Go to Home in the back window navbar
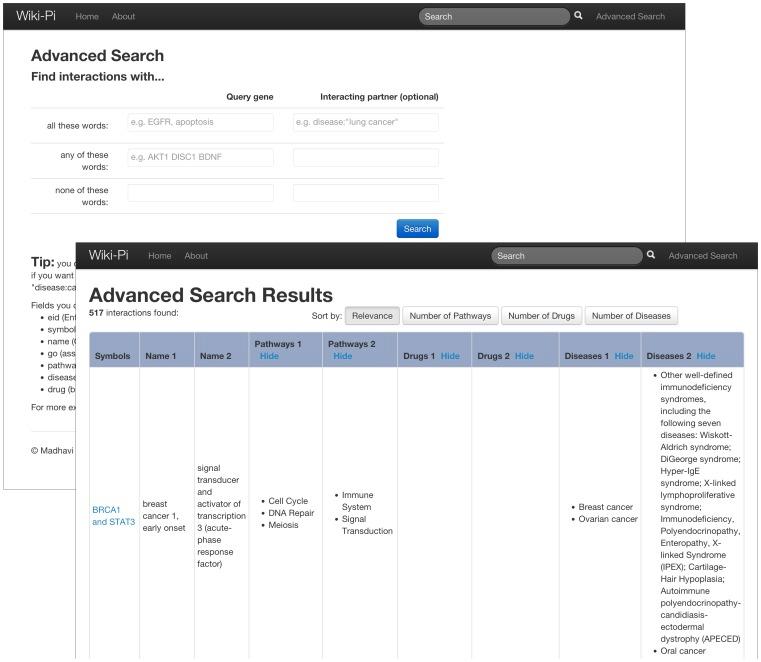 click(87, 17)
